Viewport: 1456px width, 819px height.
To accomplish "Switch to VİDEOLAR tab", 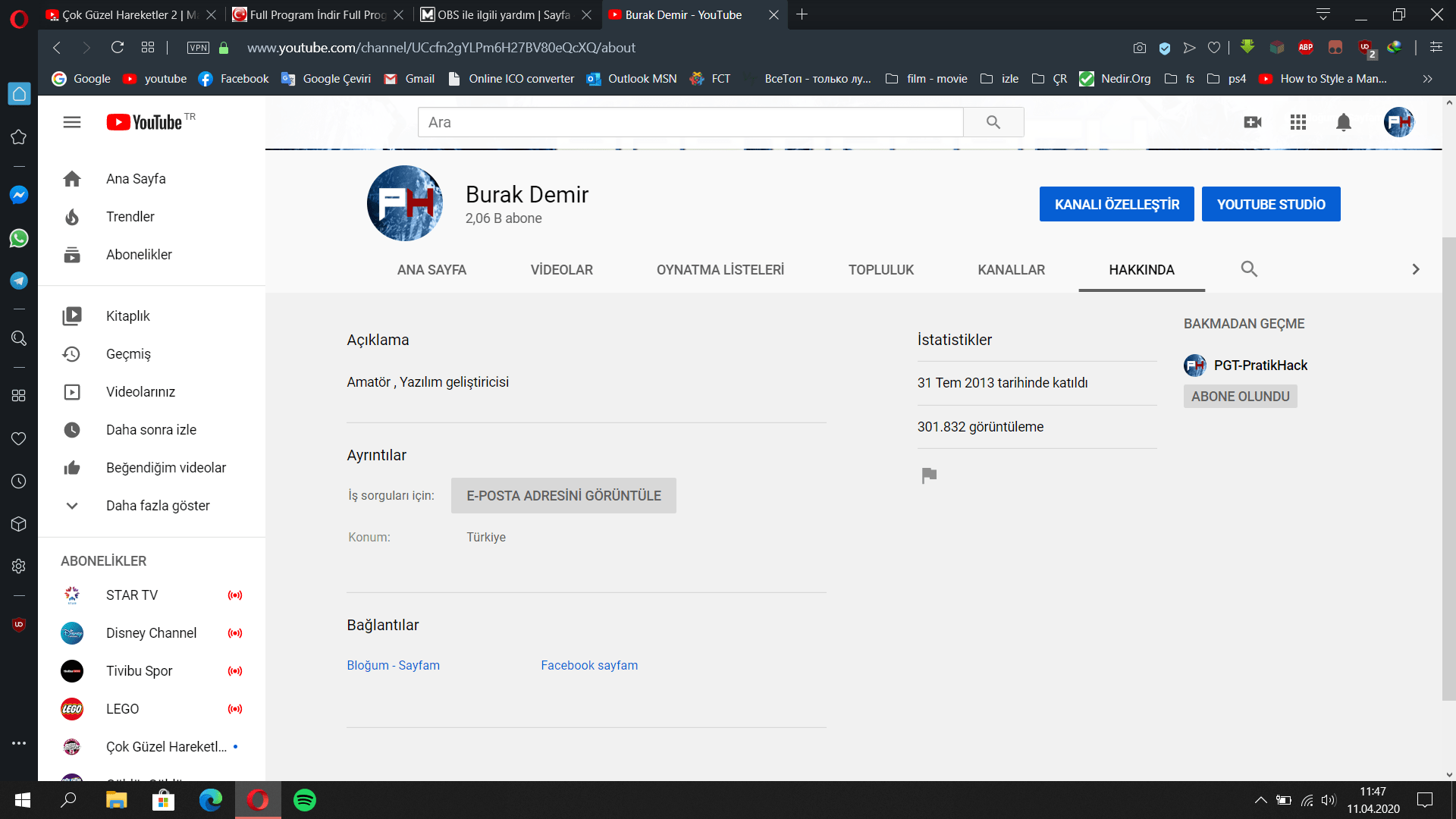I will 562,270.
